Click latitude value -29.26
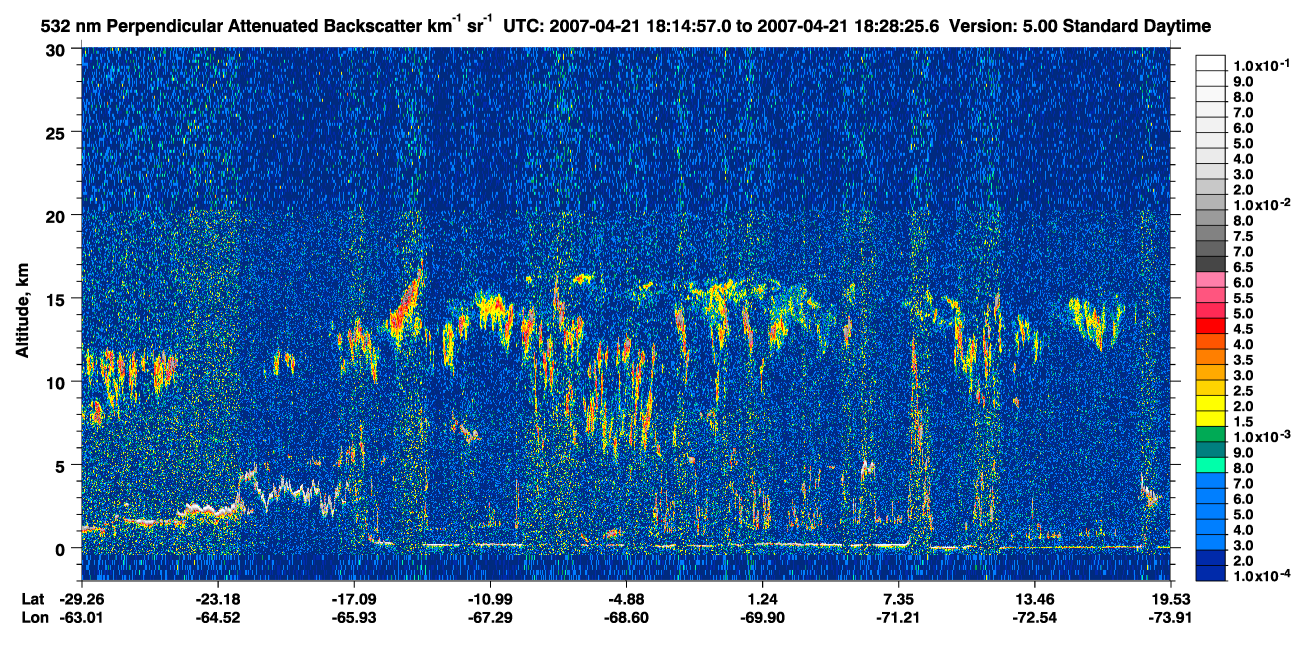This screenshot has width=1300, height=667. tap(81, 599)
